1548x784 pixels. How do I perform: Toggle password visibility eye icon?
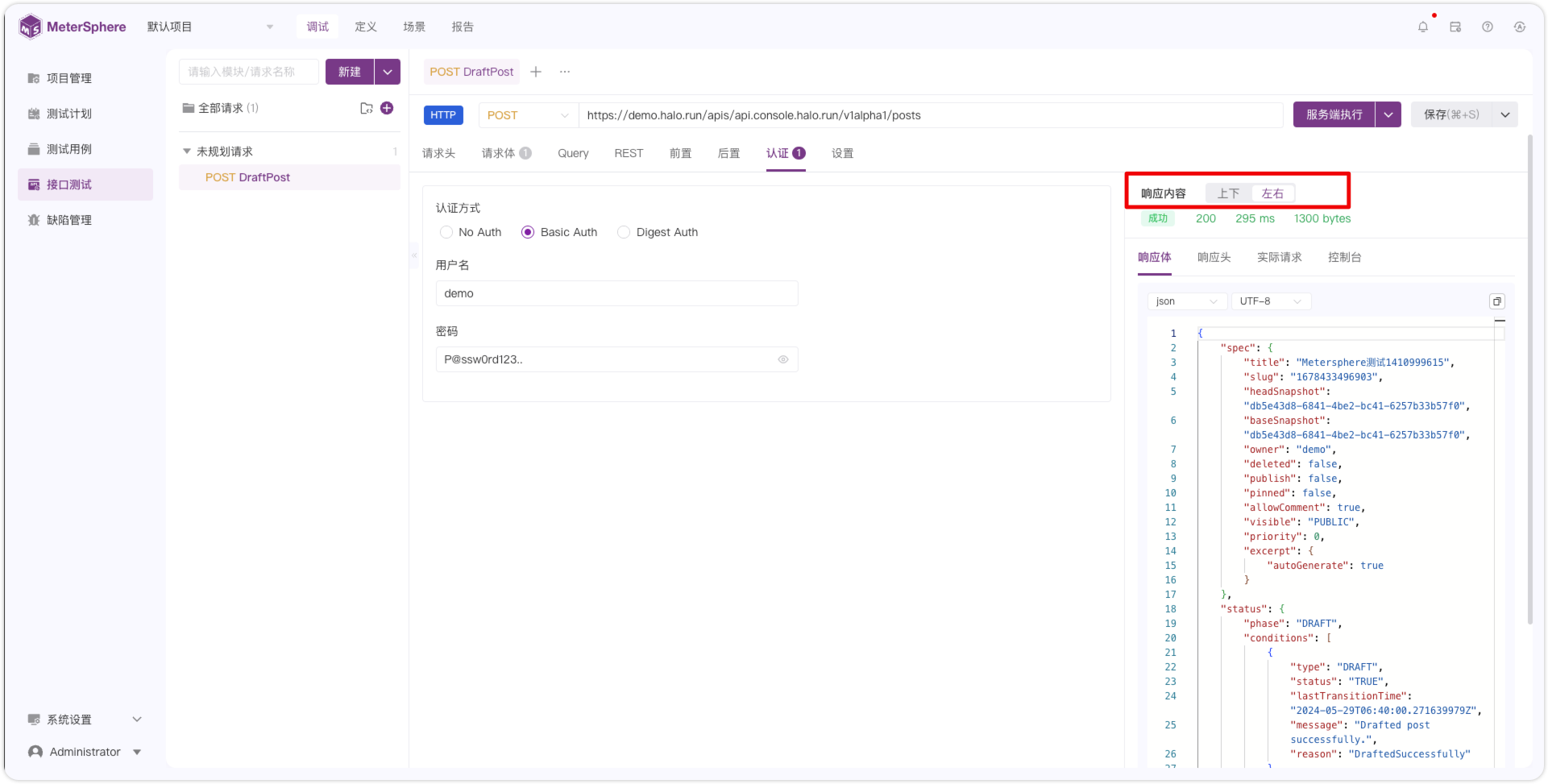[783, 359]
